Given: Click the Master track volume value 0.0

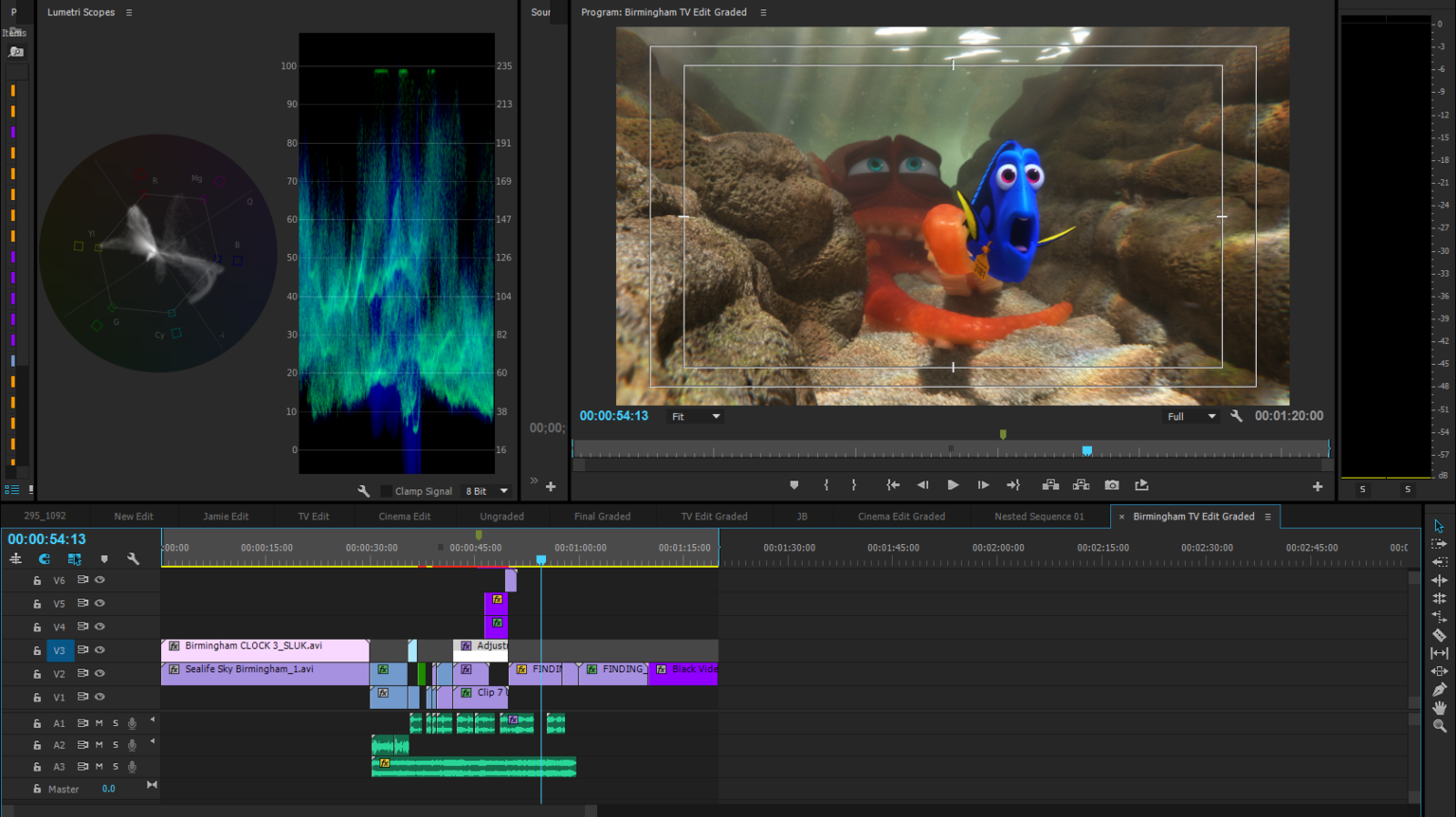Looking at the screenshot, I should [x=108, y=789].
